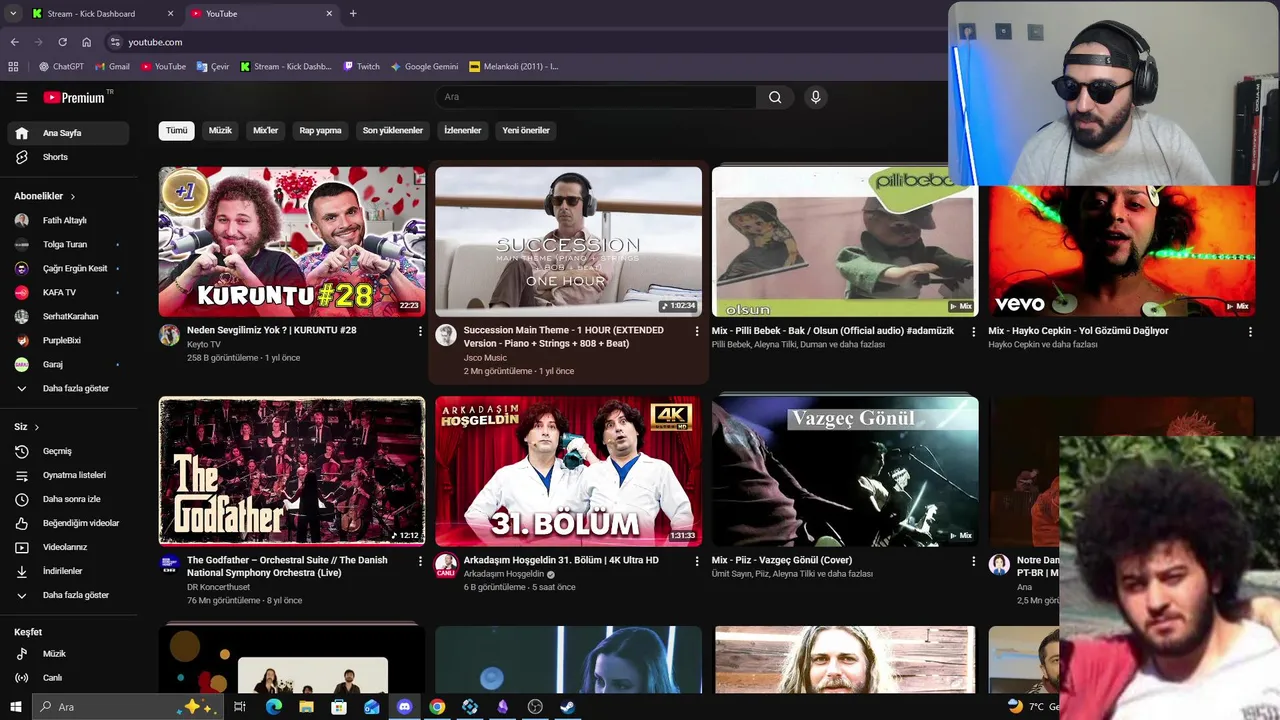Open the SerhatKarahan subscription

point(68,316)
